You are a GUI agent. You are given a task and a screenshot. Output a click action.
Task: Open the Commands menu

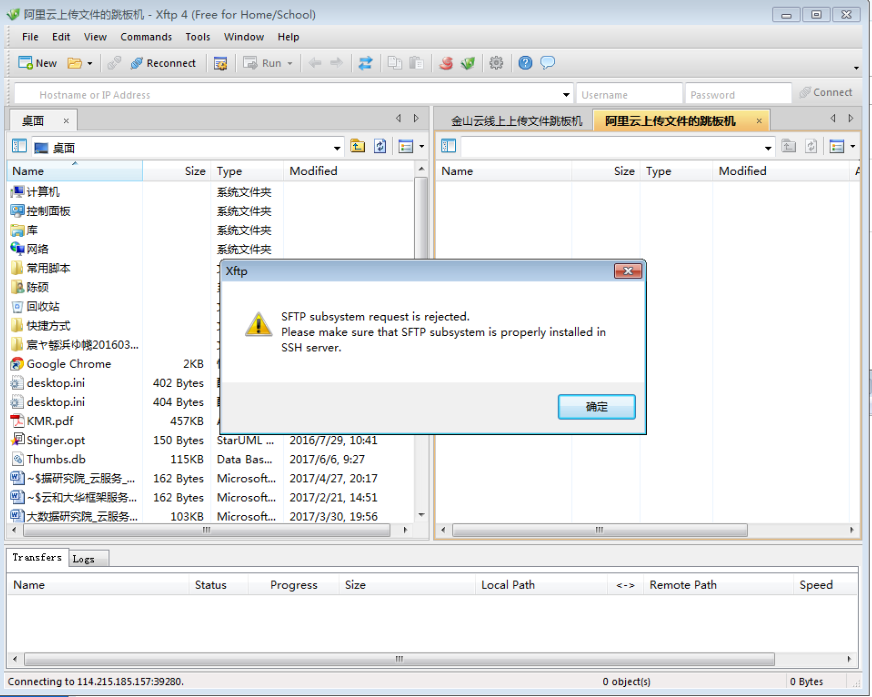click(x=146, y=37)
